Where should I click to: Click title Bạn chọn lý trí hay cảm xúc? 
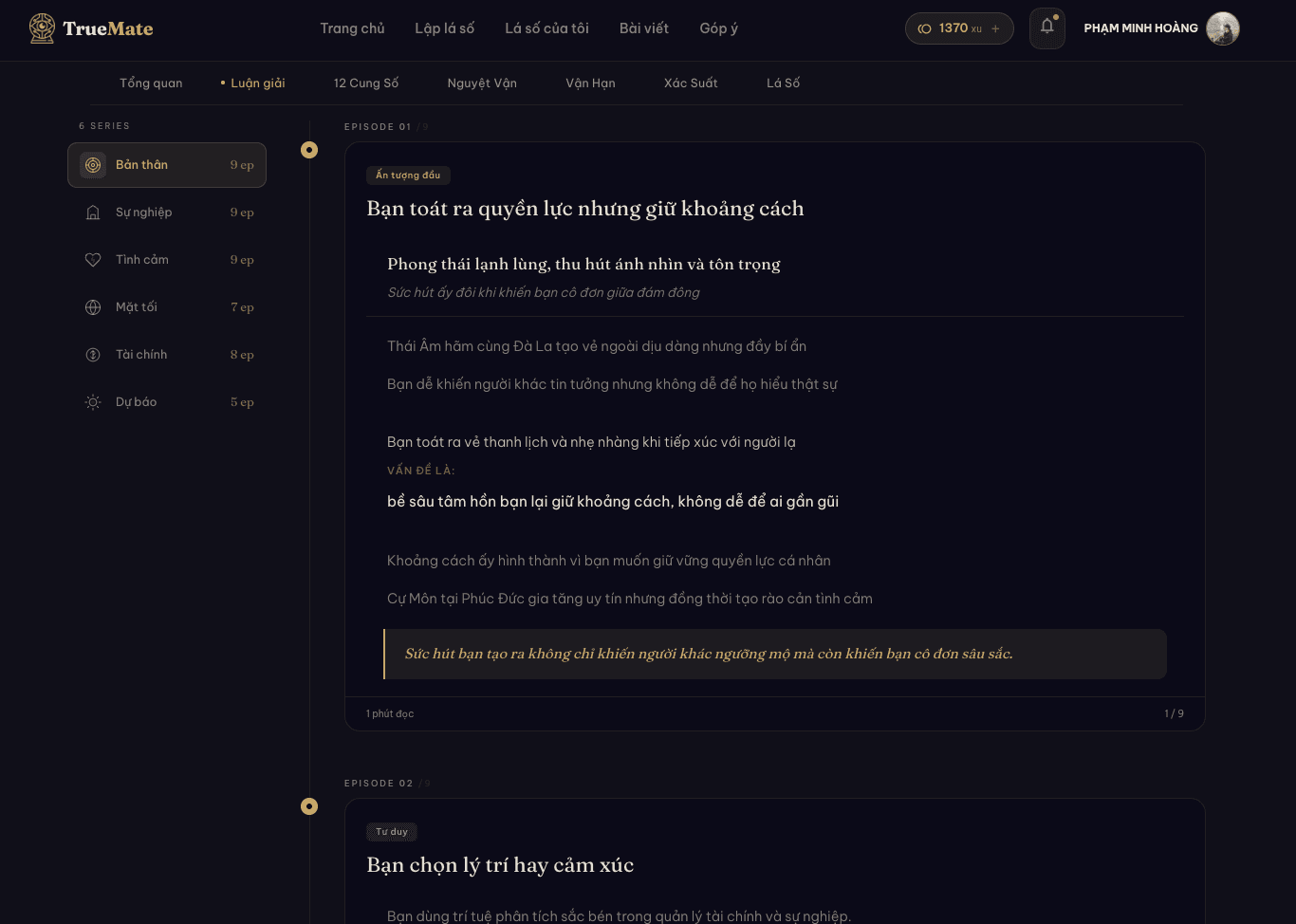[500, 865]
